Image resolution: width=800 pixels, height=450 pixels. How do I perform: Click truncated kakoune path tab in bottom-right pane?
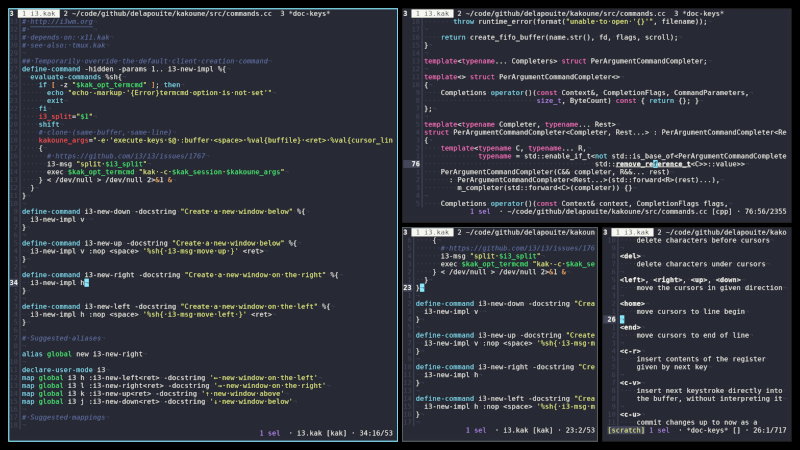point(722,232)
